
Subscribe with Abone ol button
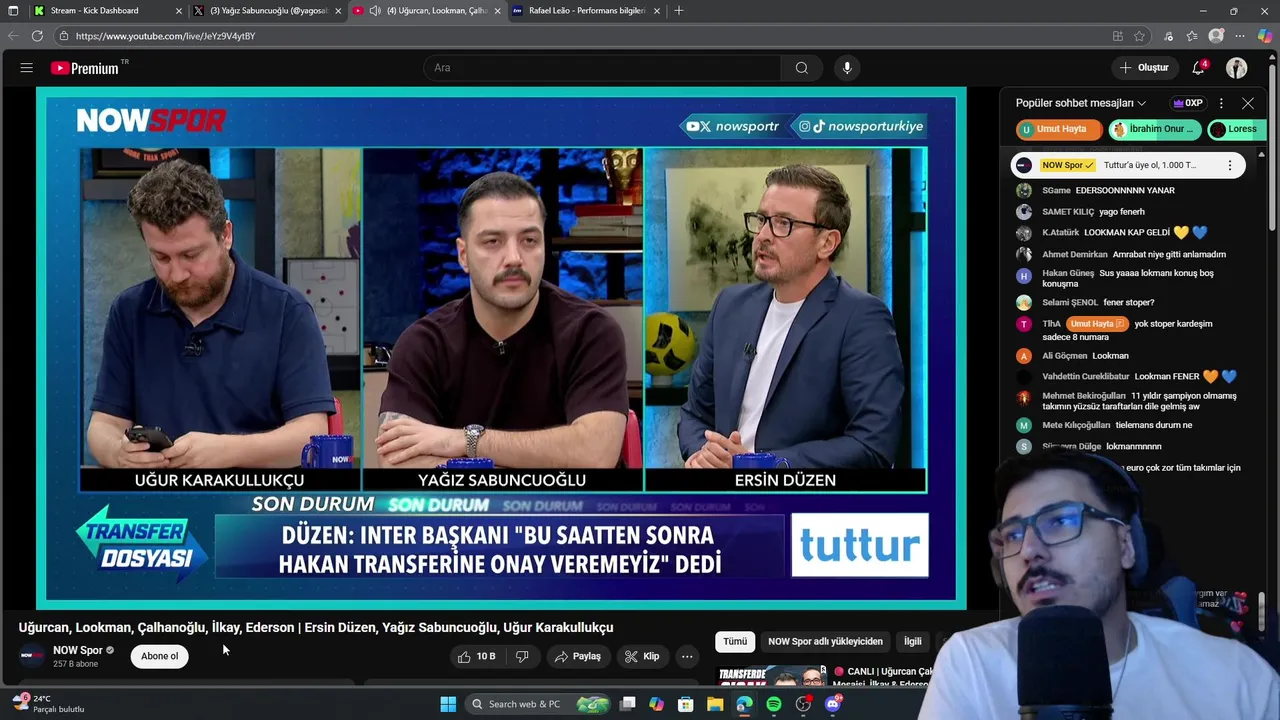click(159, 656)
